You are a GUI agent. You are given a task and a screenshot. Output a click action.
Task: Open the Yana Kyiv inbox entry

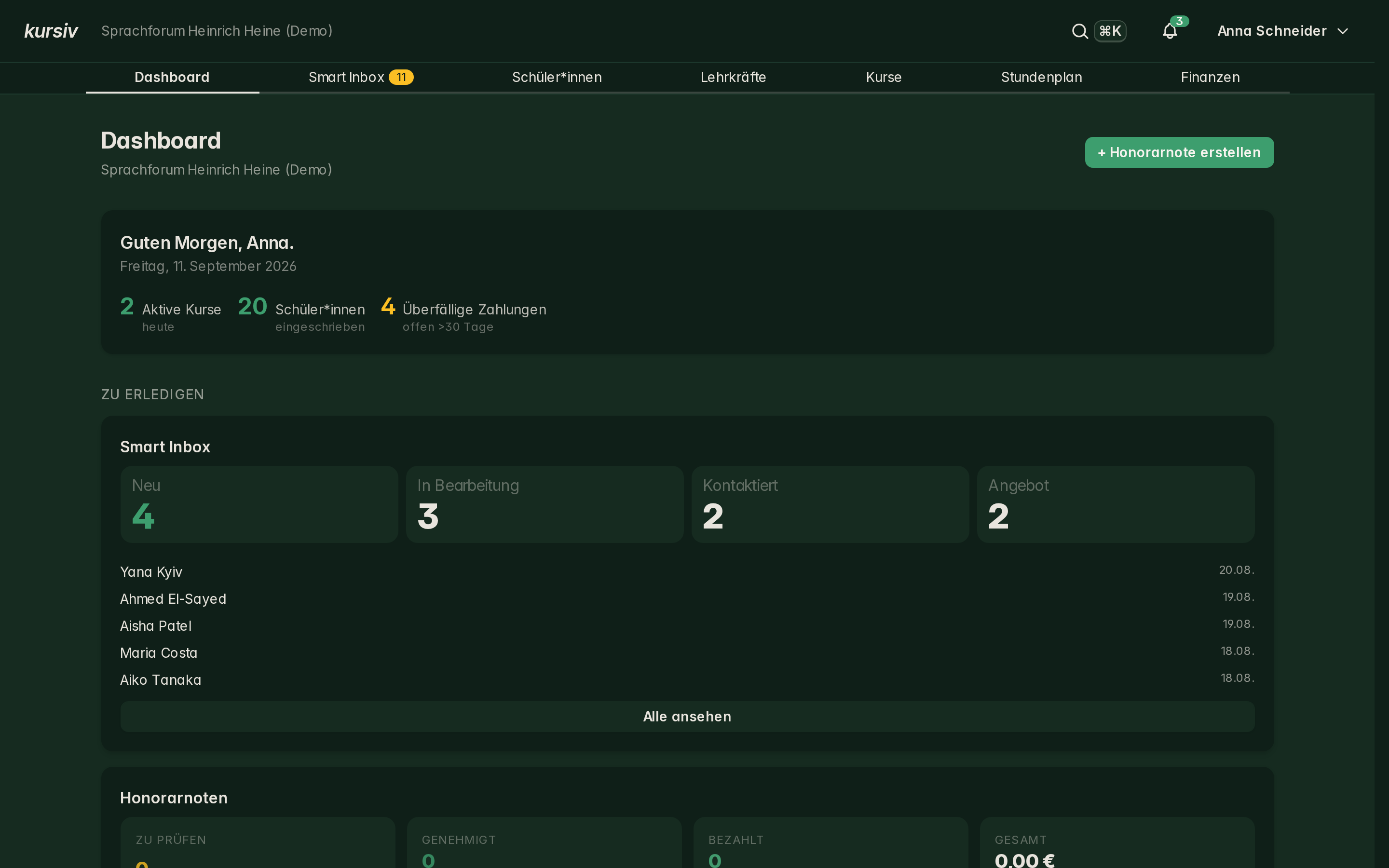[687, 571]
